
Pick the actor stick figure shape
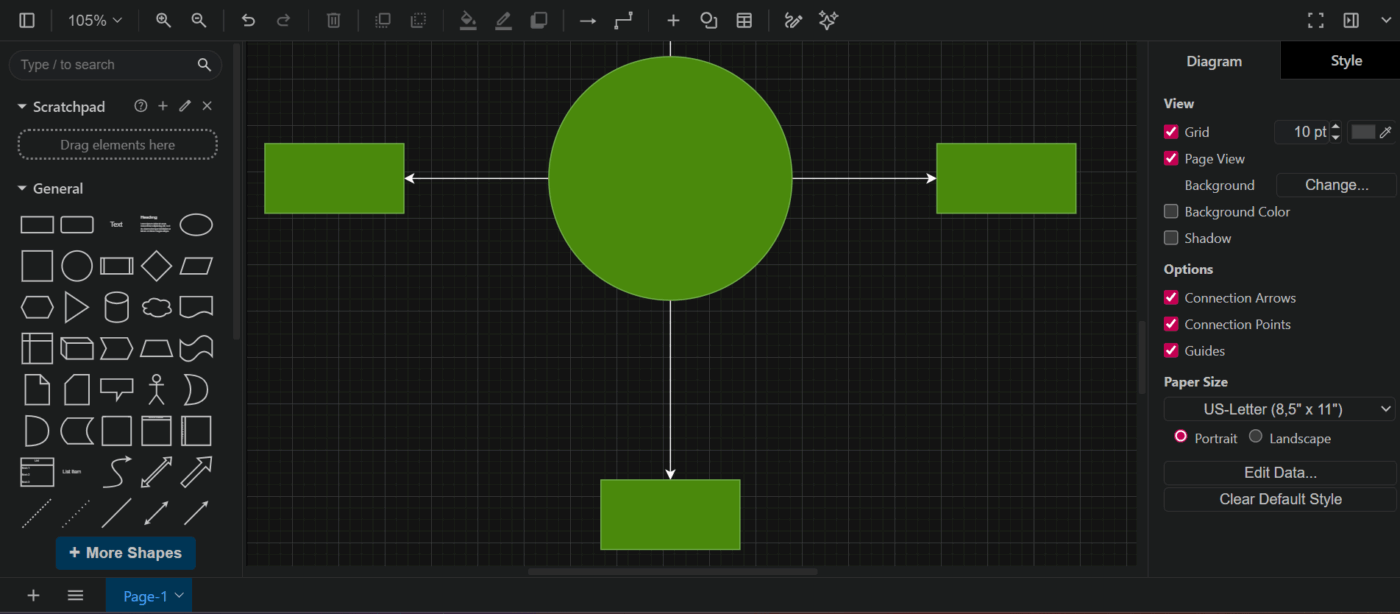156,389
